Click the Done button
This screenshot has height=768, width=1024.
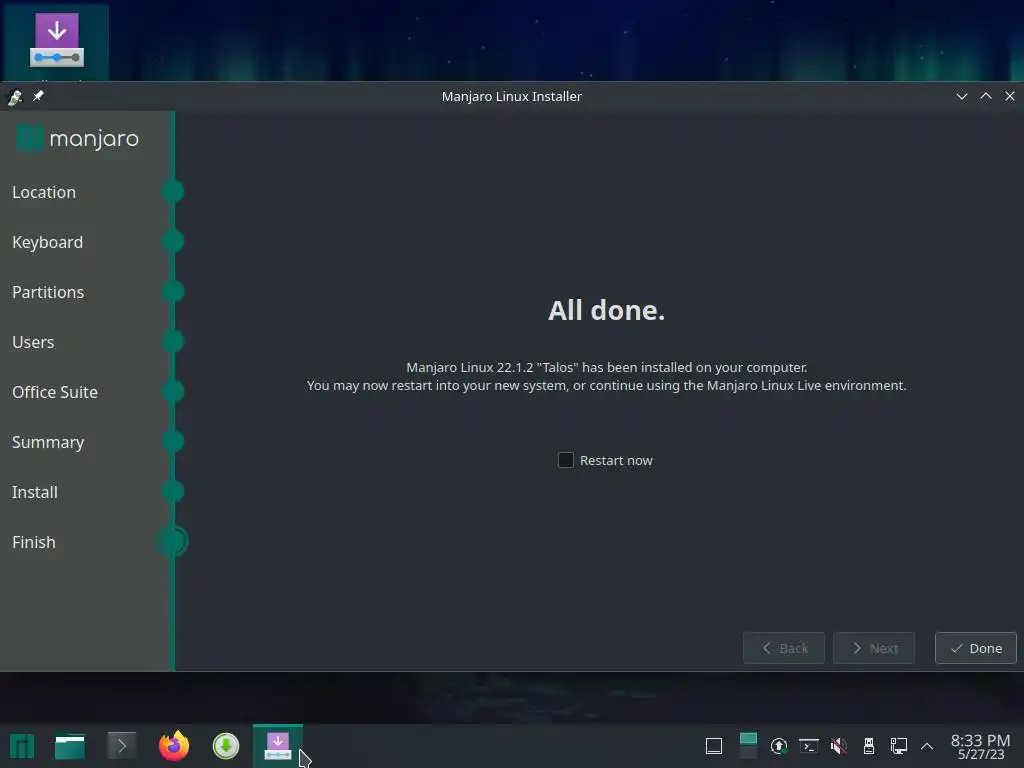[976, 648]
